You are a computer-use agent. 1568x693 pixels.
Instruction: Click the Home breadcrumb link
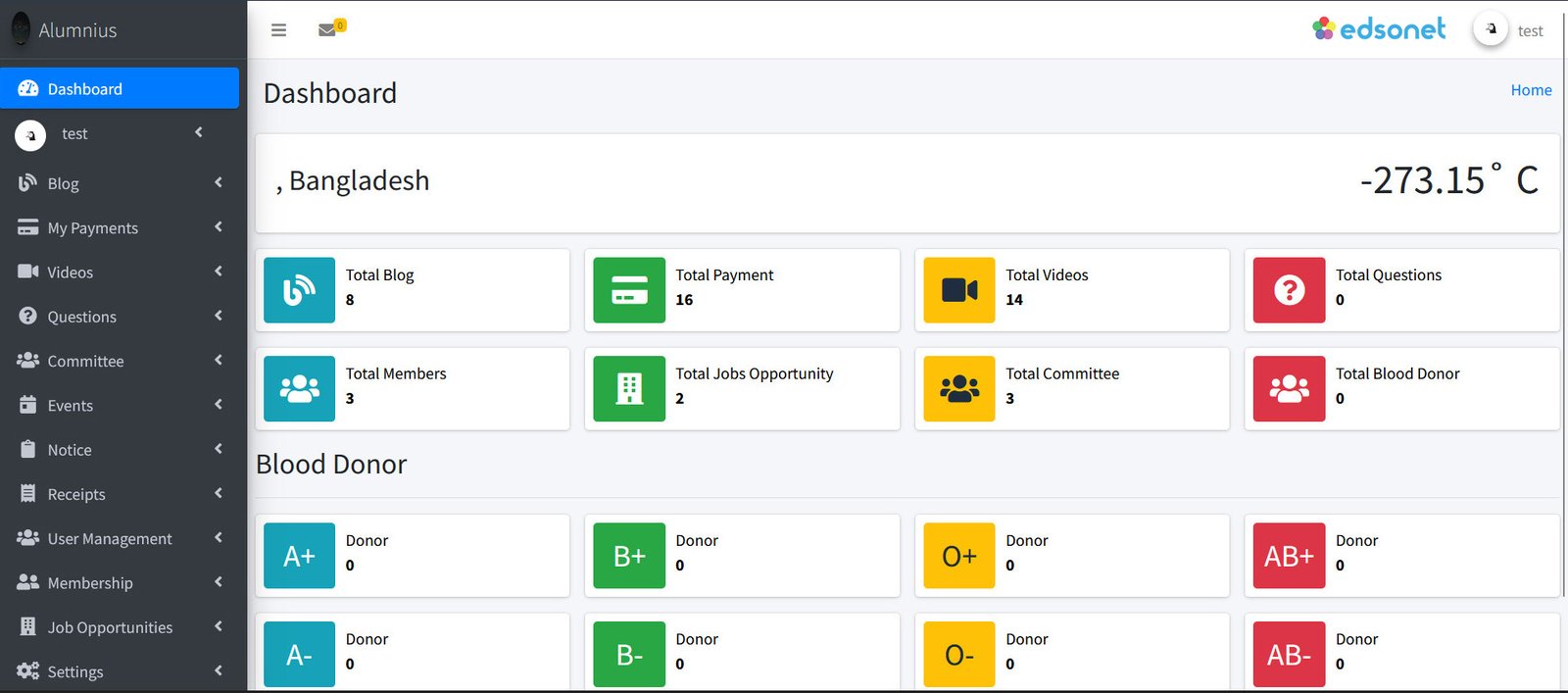(1531, 90)
